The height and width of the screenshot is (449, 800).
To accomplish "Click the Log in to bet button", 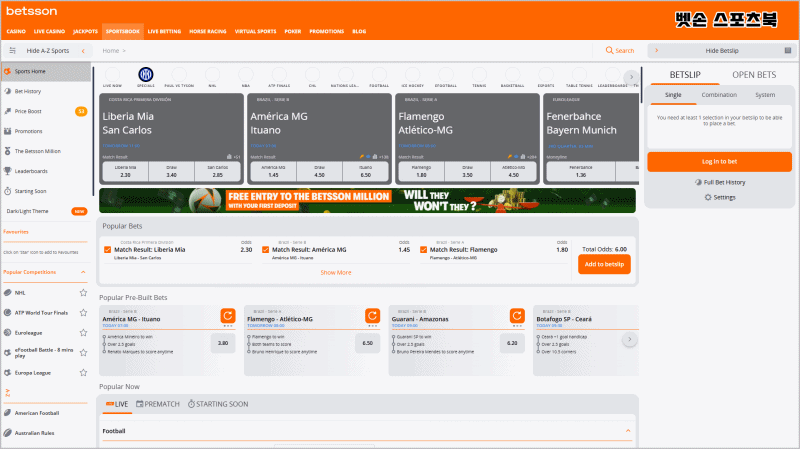I will [719, 162].
